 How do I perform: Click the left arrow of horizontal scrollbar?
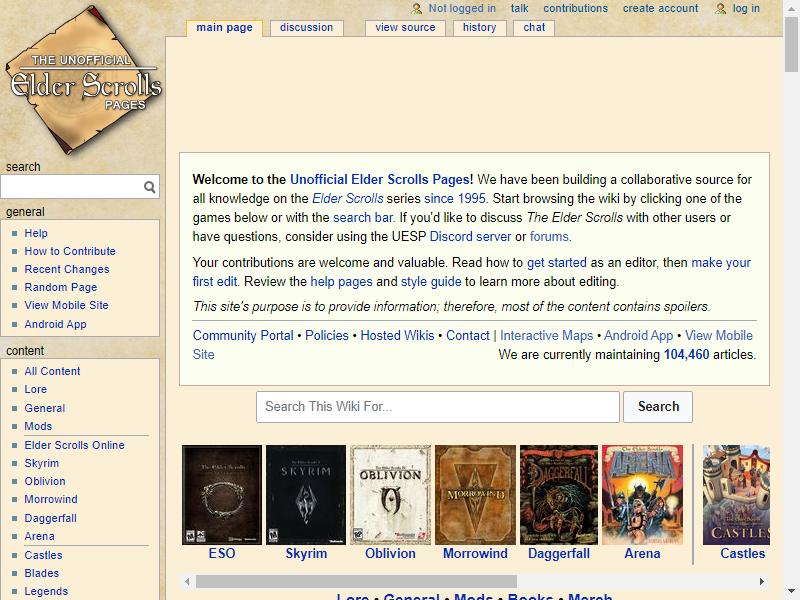187,582
